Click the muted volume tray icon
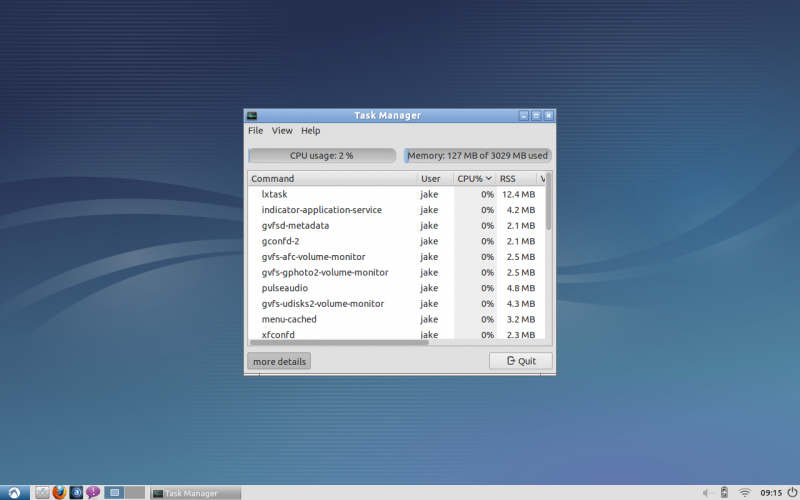The height and width of the screenshot is (500, 800). click(709, 493)
